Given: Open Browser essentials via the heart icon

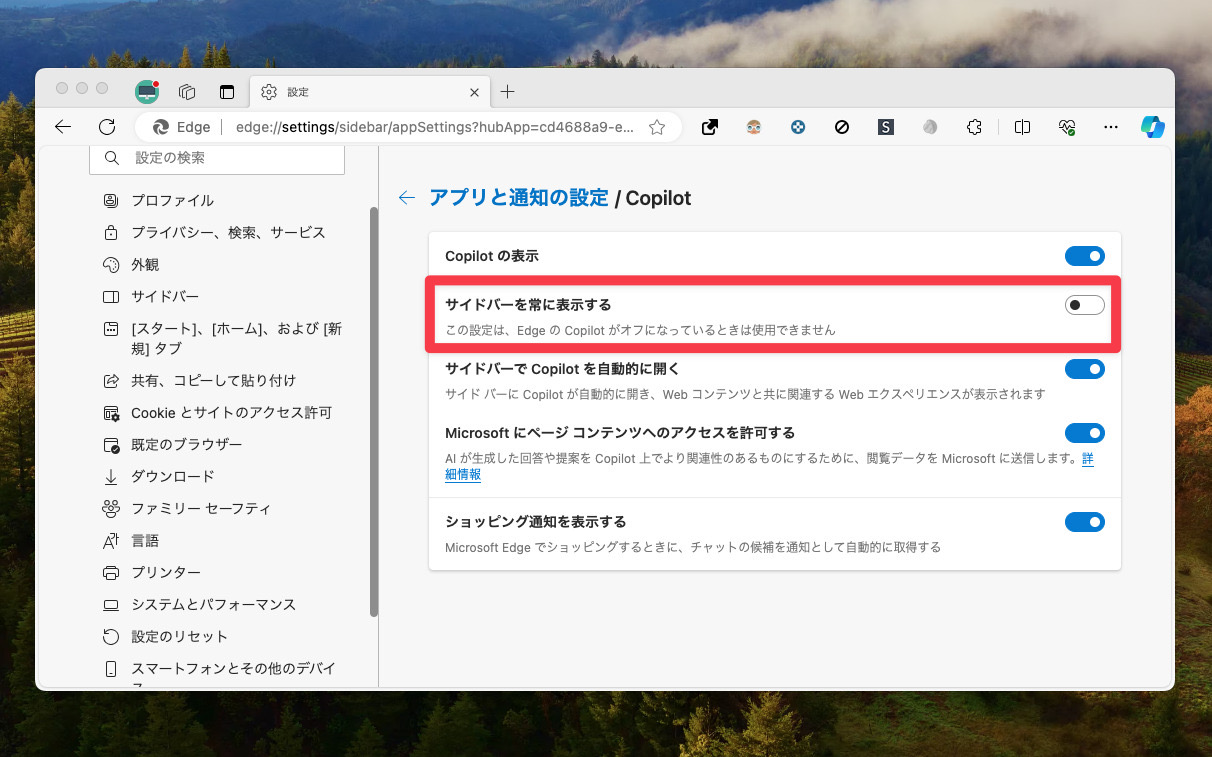Looking at the screenshot, I should (x=1065, y=127).
